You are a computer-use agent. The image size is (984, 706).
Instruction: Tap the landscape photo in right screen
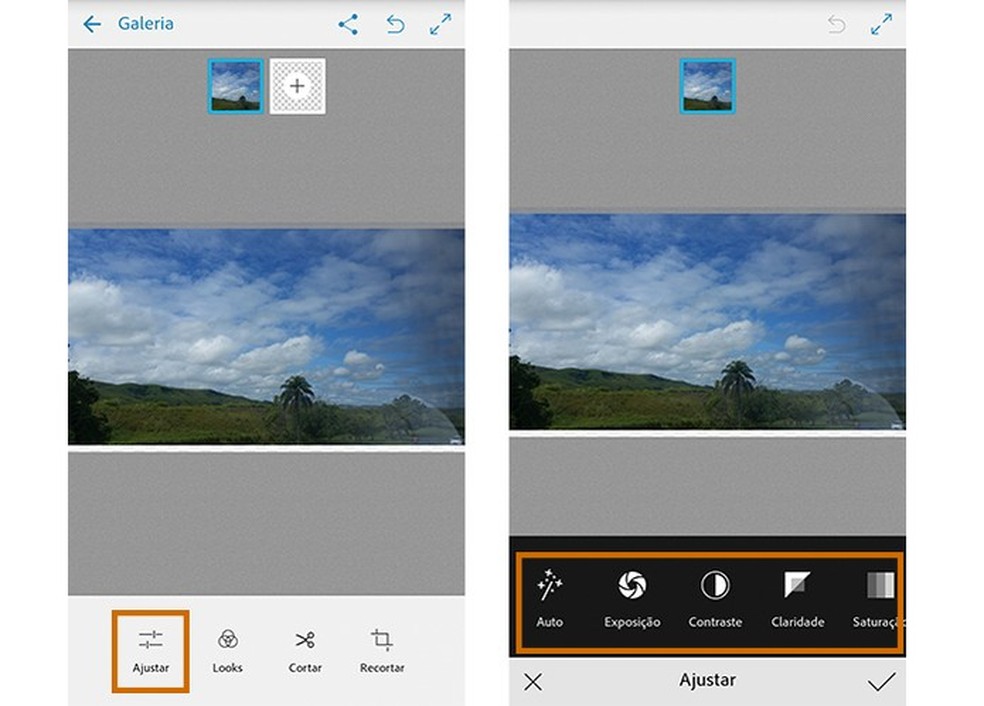707,322
